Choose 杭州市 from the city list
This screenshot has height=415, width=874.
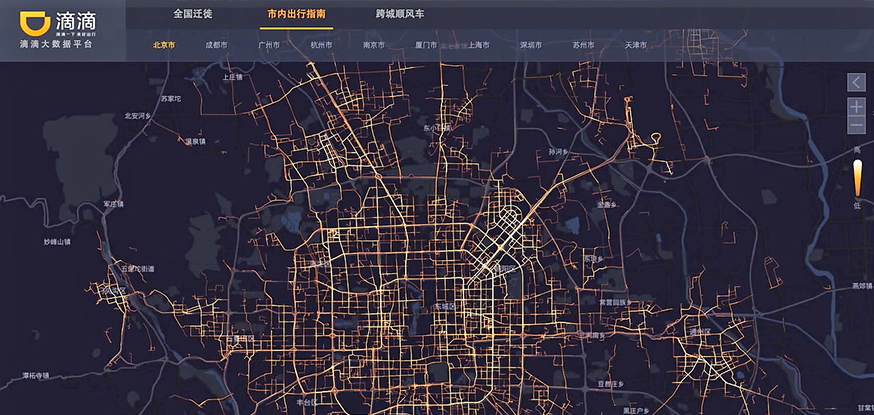321,45
